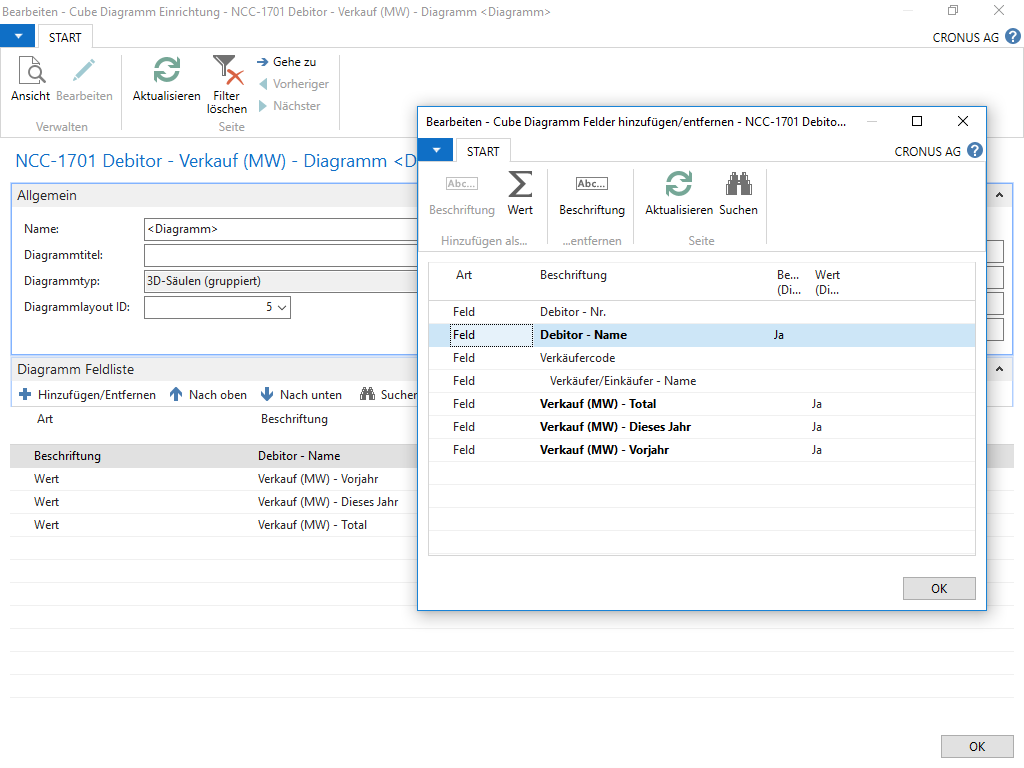Click Aktualisieren in the dialog ribbon
The height and width of the screenshot is (768, 1024).
678,186
